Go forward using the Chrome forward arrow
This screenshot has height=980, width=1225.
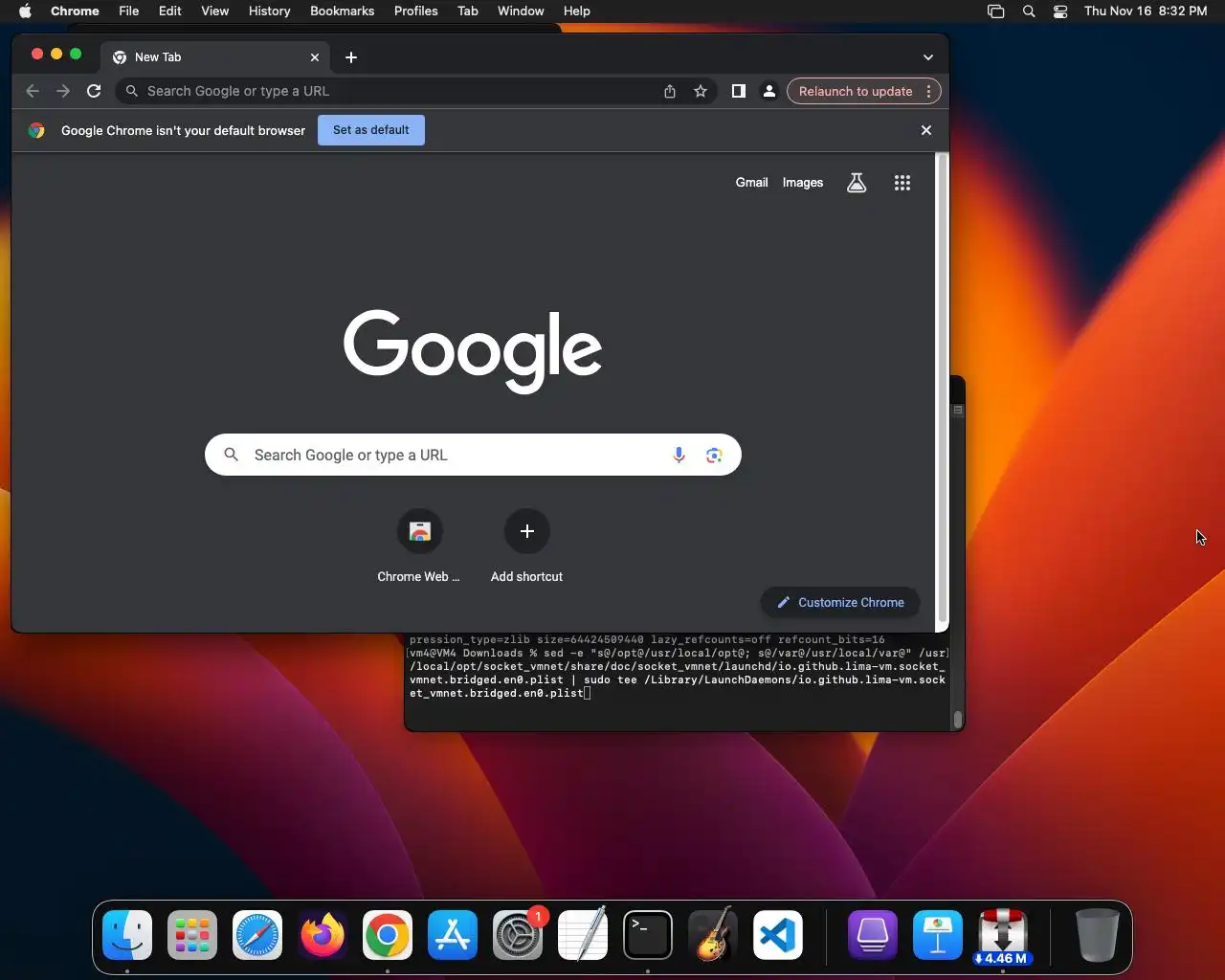(x=63, y=91)
